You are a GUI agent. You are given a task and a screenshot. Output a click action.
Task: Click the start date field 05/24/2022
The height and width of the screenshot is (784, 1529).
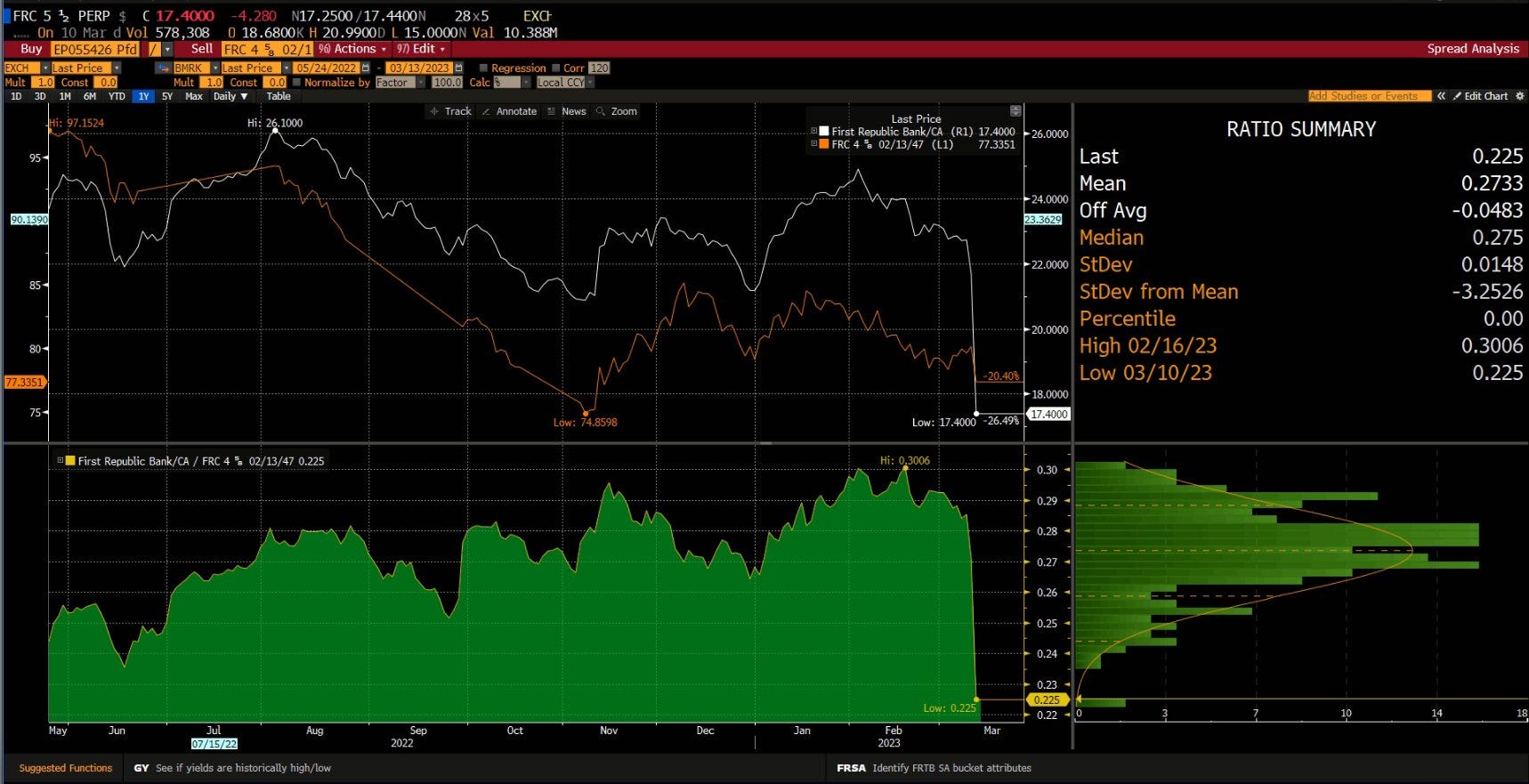coord(326,68)
